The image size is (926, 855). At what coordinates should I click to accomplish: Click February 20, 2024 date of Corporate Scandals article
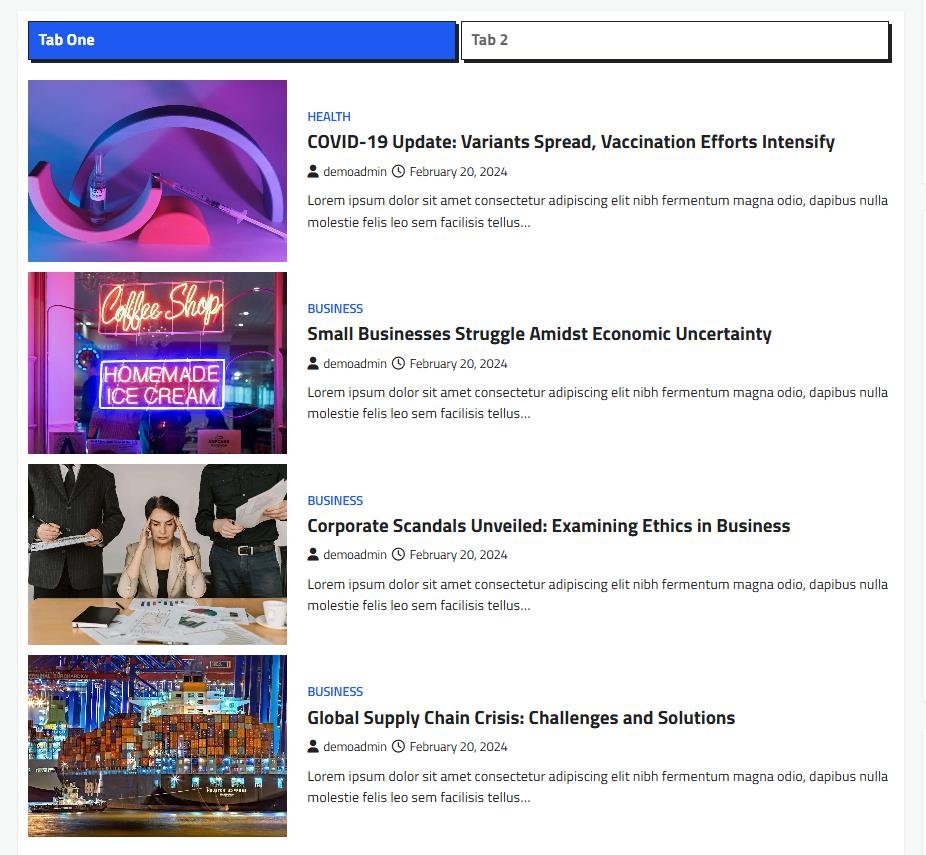click(458, 555)
